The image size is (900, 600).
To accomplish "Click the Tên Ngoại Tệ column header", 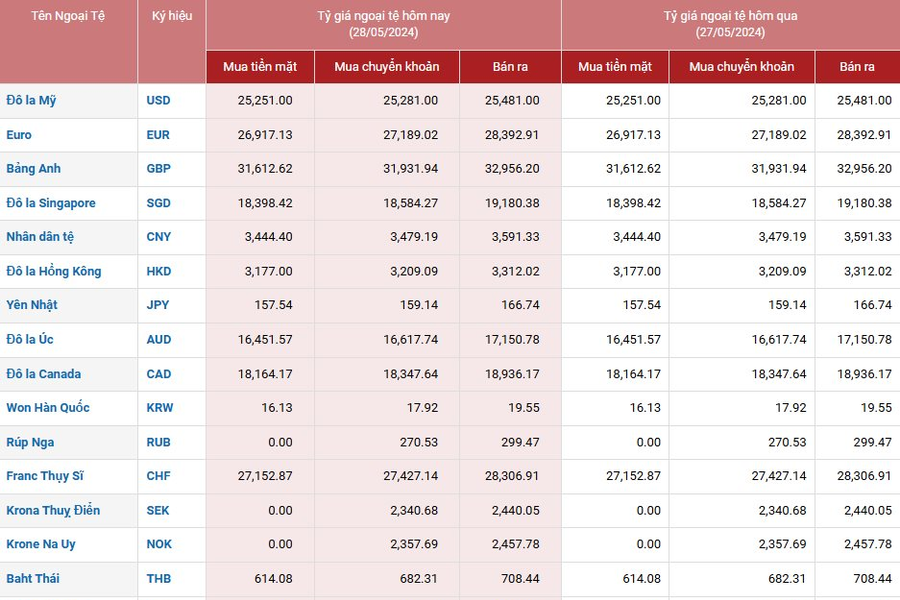I will (x=68, y=16).
